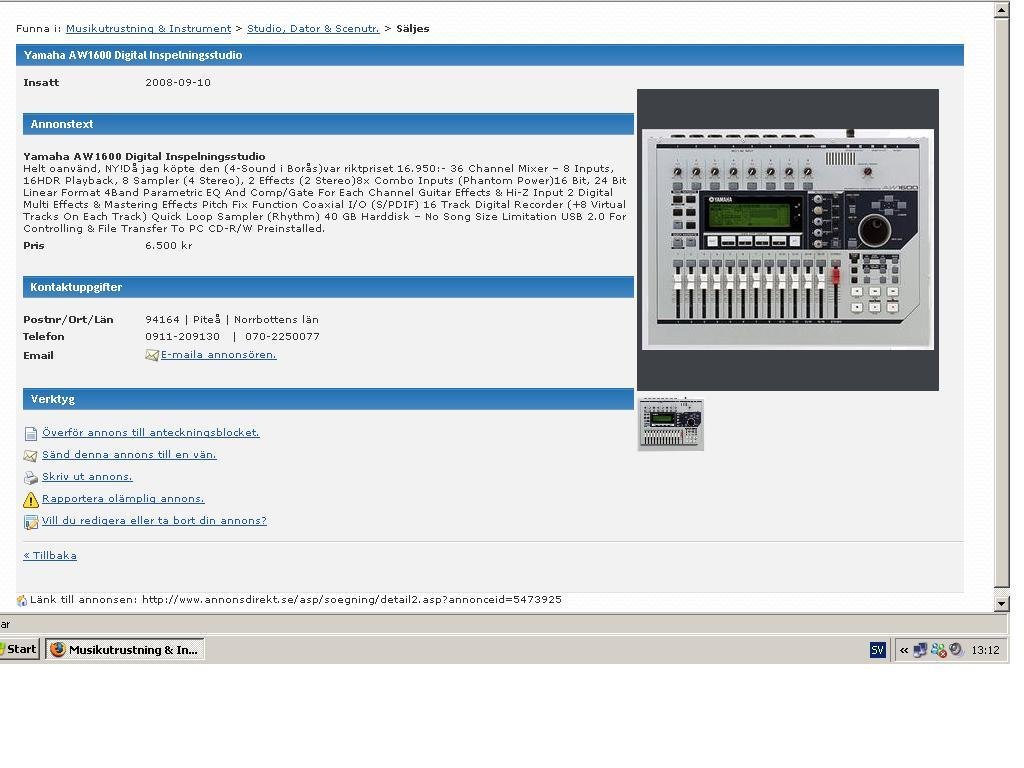1024x768 pixels.
Task: Open the Musikutrustning & Instrument breadcrumb link
Action: point(148,29)
